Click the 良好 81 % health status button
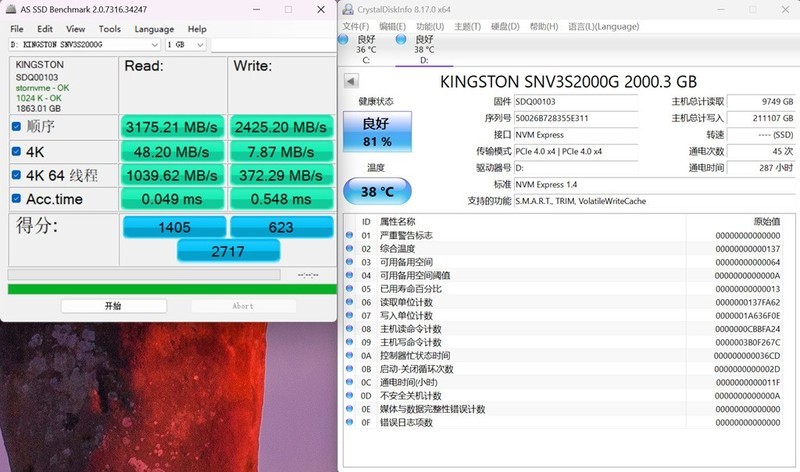The height and width of the screenshot is (472, 800). click(377, 132)
